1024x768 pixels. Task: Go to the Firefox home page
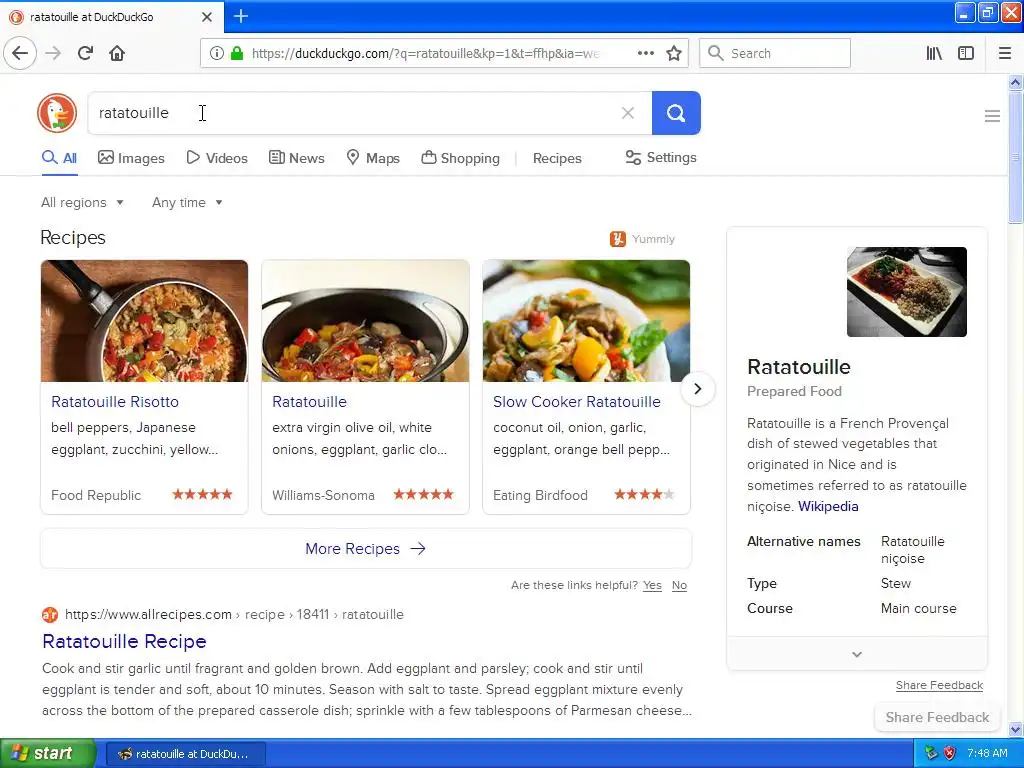[117, 53]
